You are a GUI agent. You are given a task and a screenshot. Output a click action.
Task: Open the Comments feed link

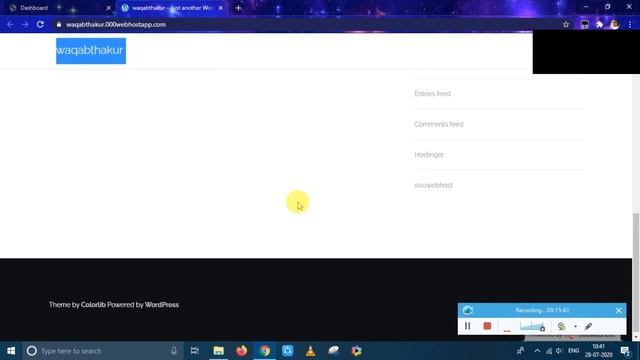439,124
